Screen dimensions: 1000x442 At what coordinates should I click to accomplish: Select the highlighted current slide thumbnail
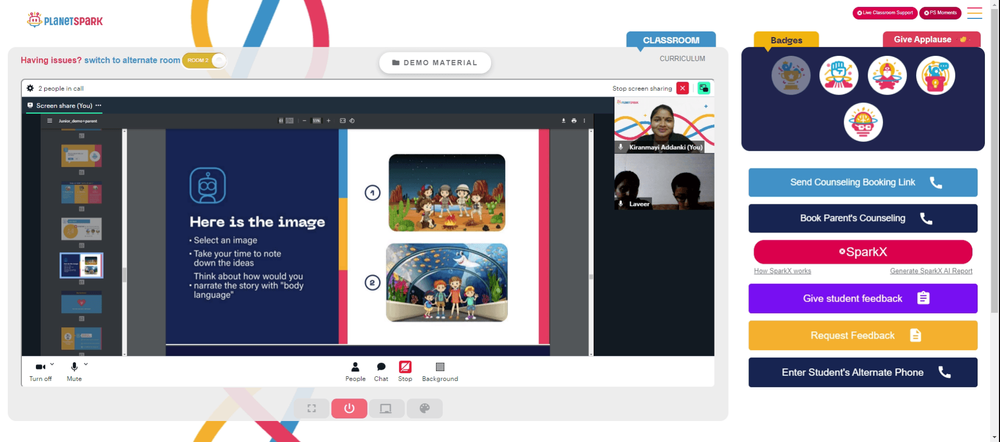81,265
